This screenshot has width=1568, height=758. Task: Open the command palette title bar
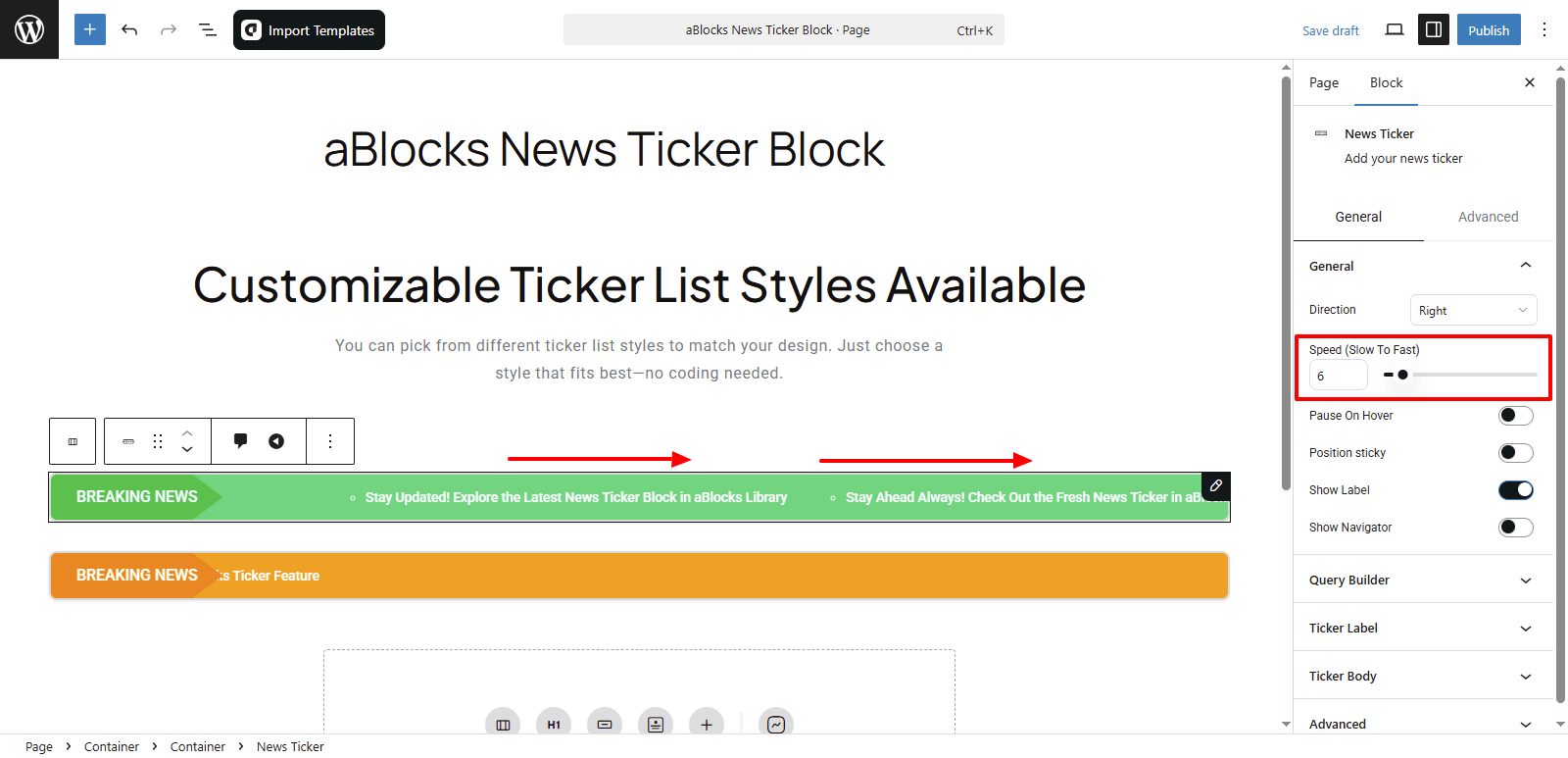(784, 29)
